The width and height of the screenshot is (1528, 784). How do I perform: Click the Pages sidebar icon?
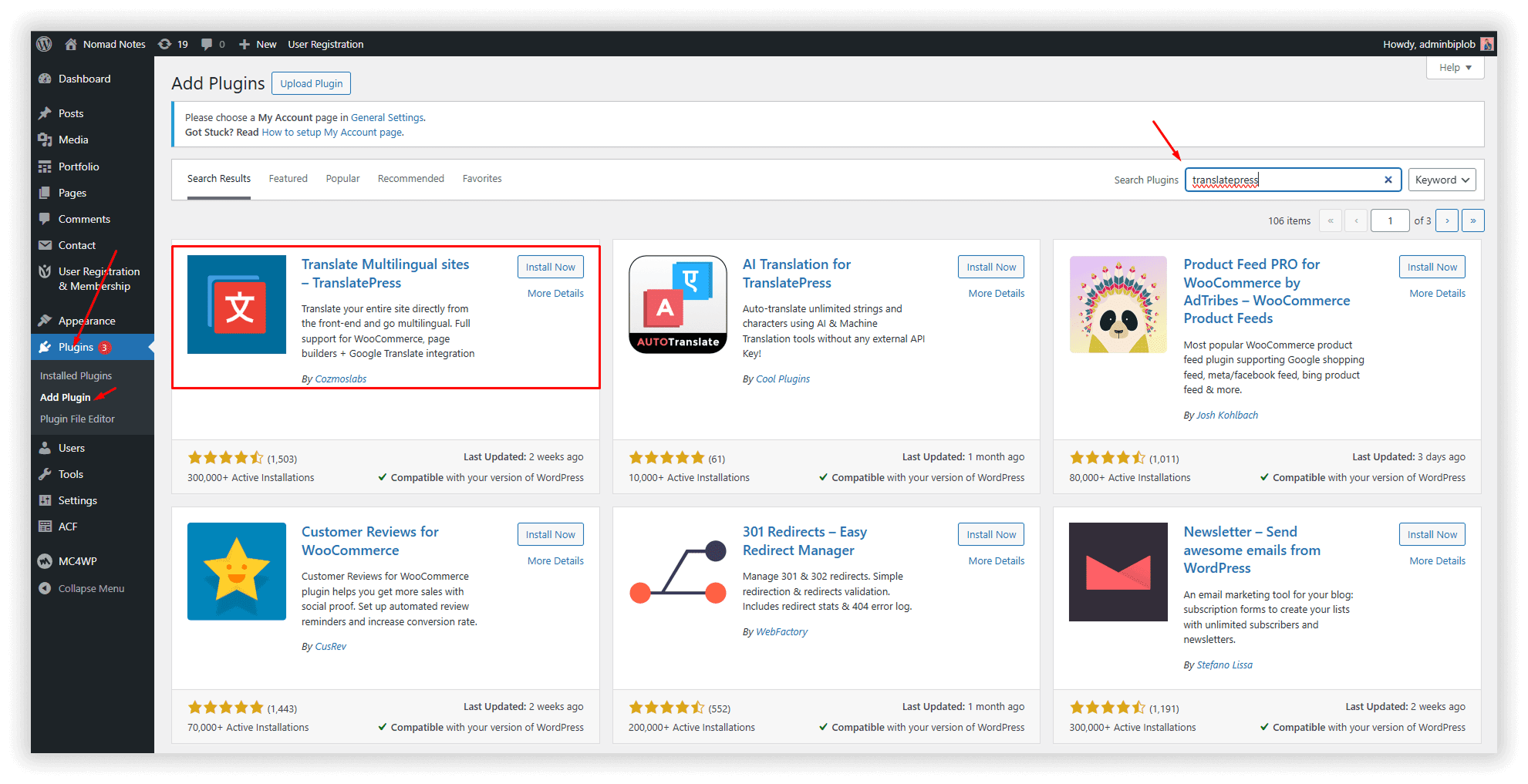point(45,193)
